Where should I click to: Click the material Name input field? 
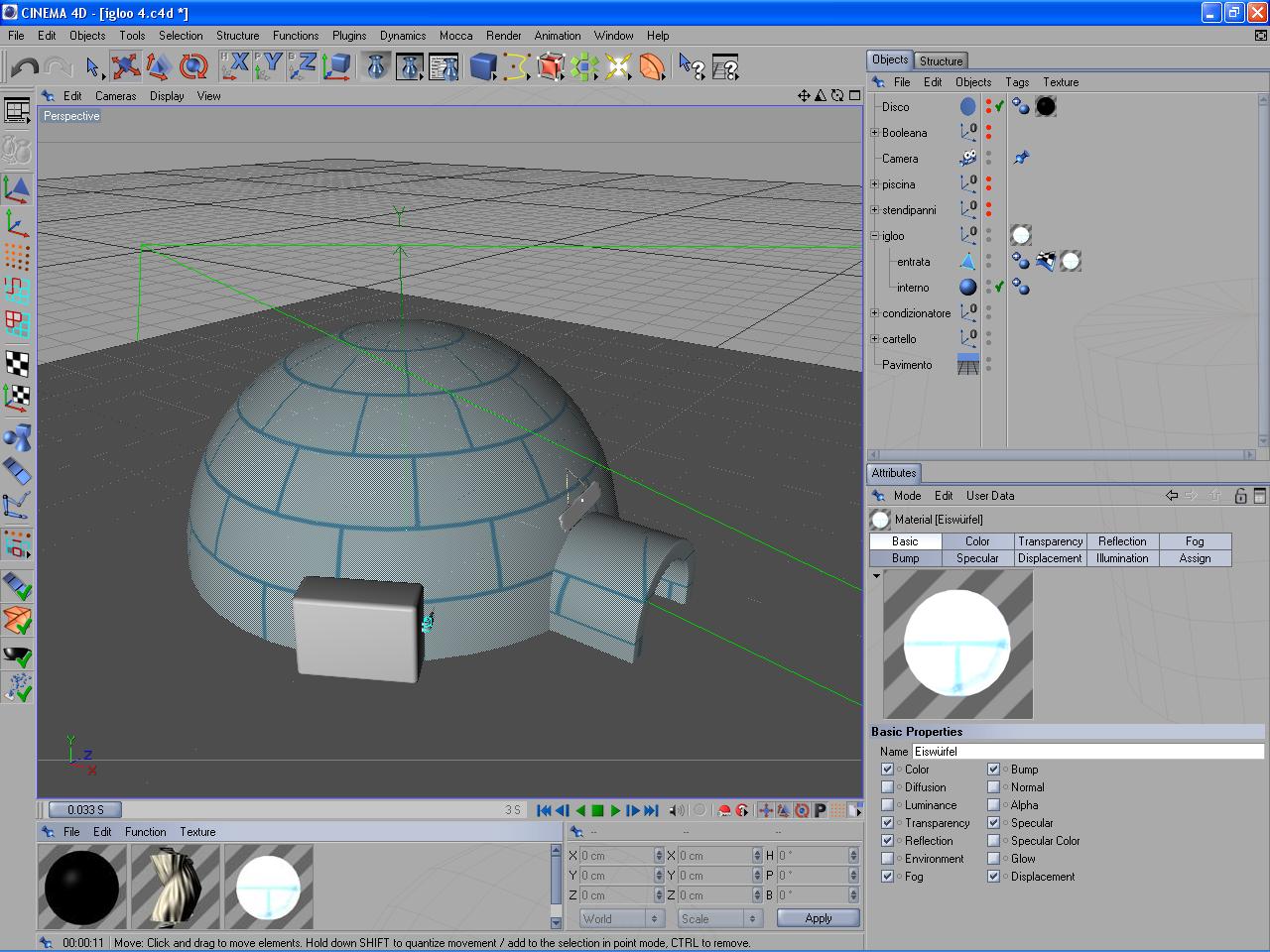1086,752
